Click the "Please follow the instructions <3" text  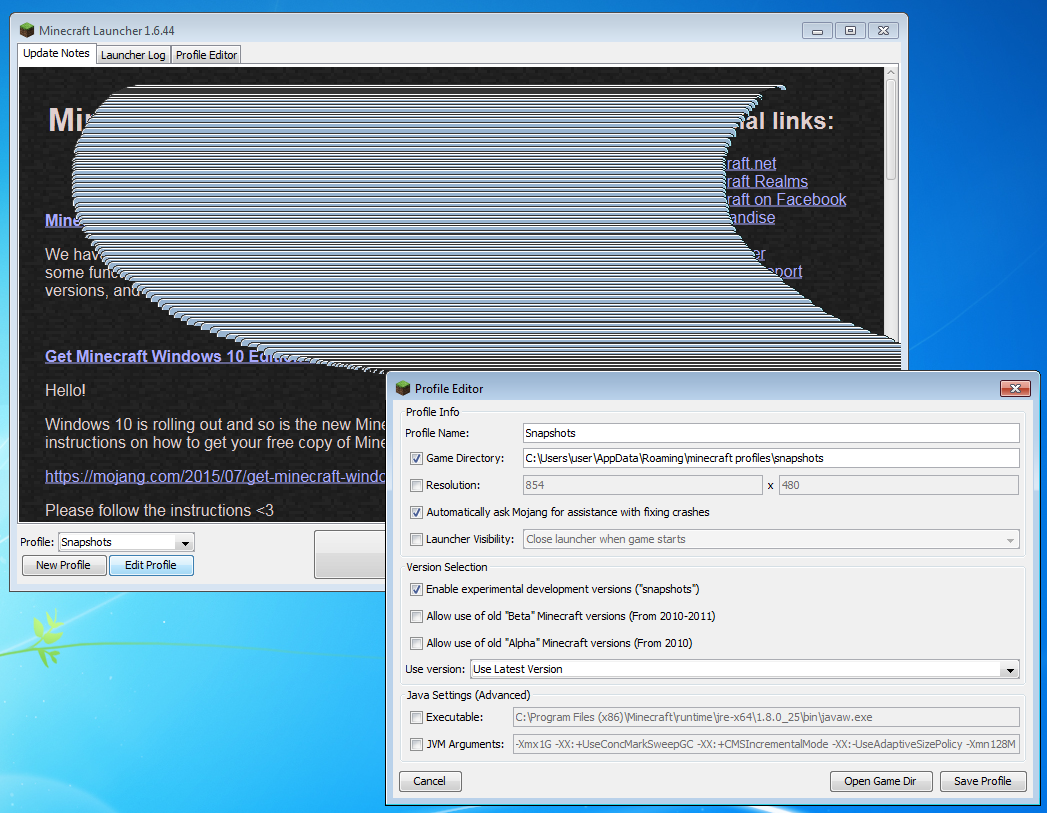[x=160, y=511]
